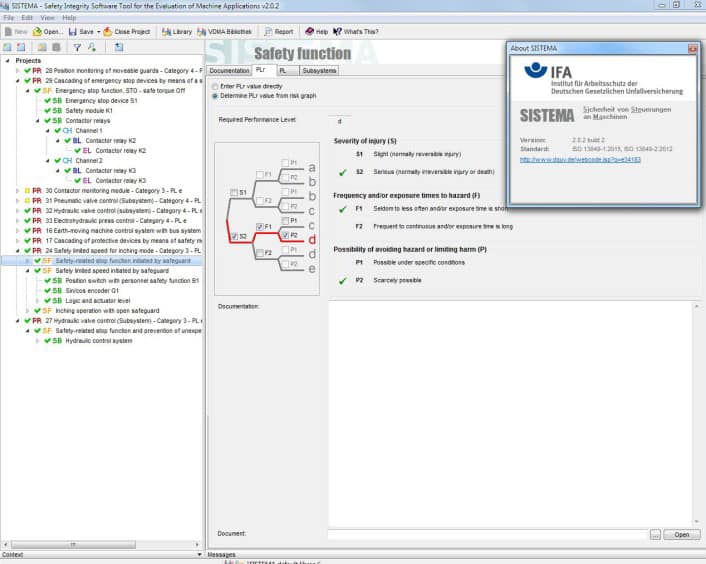
Task: Click the tree scrollbar right arrow
Action: 197,545
